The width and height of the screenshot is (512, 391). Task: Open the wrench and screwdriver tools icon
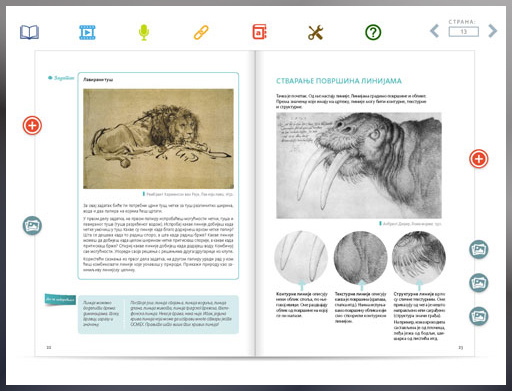coord(315,33)
